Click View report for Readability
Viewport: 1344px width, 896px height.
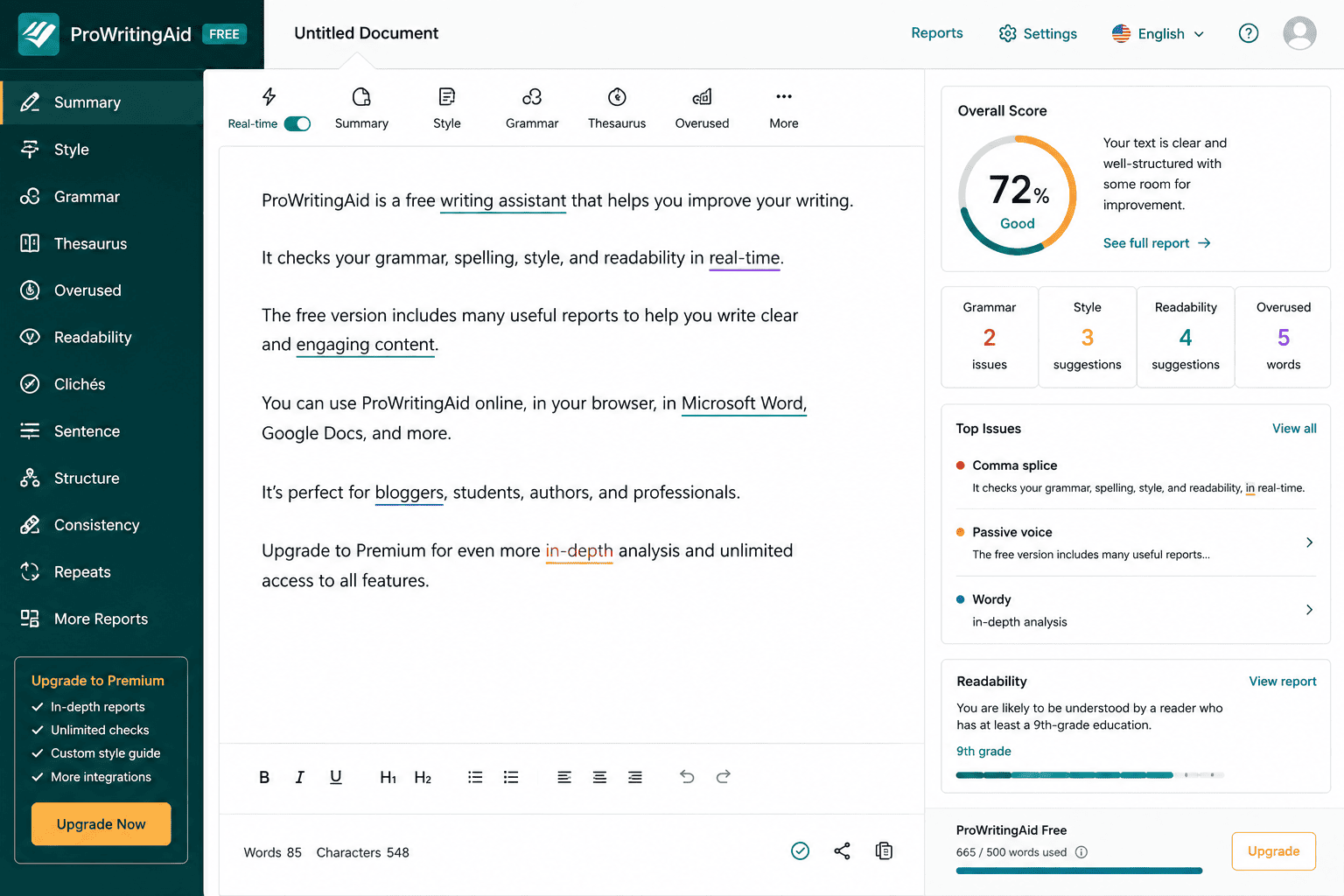[x=1283, y=682]
